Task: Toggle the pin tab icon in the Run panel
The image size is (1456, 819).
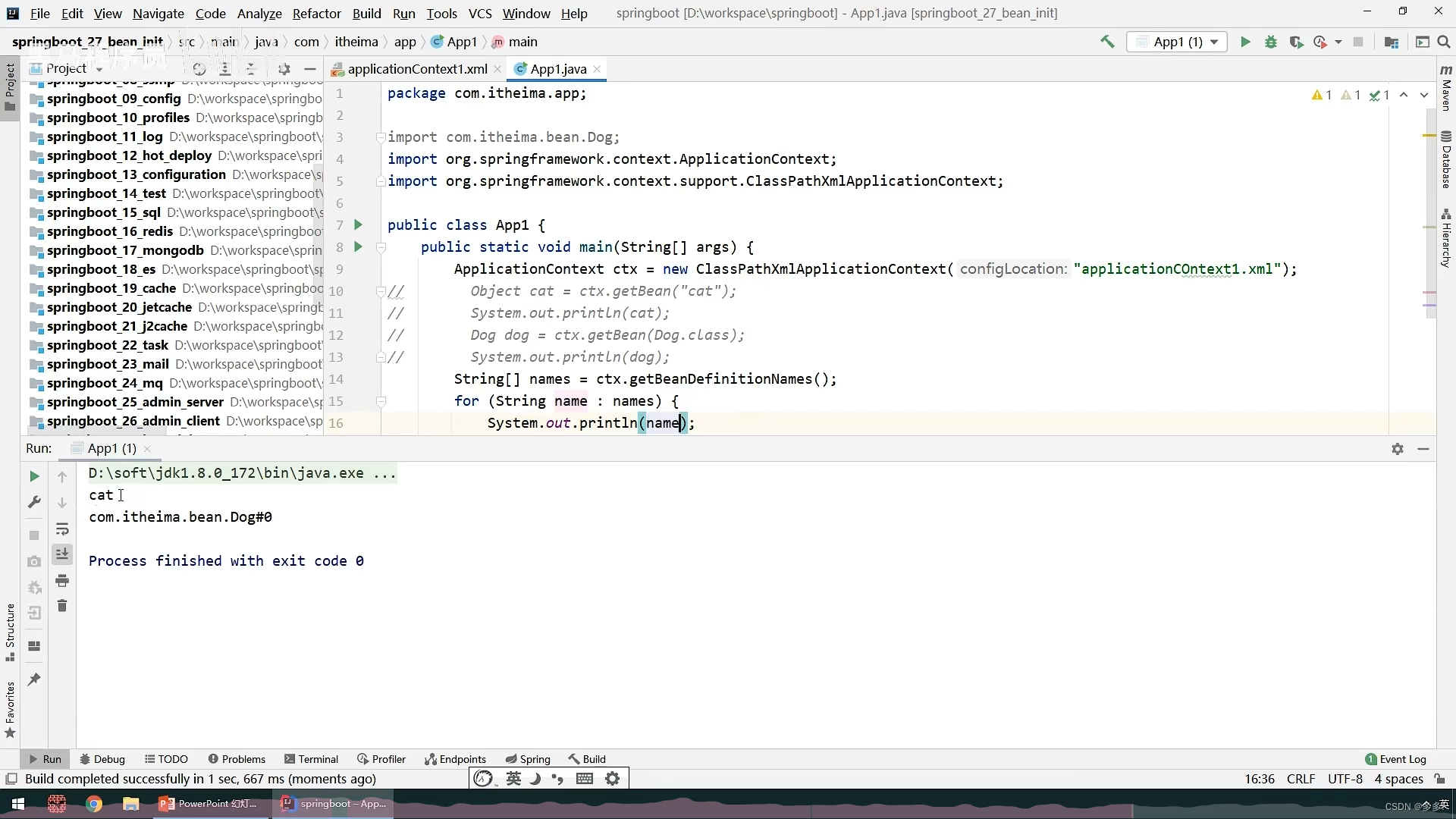Action: click(x=34, y=679)
